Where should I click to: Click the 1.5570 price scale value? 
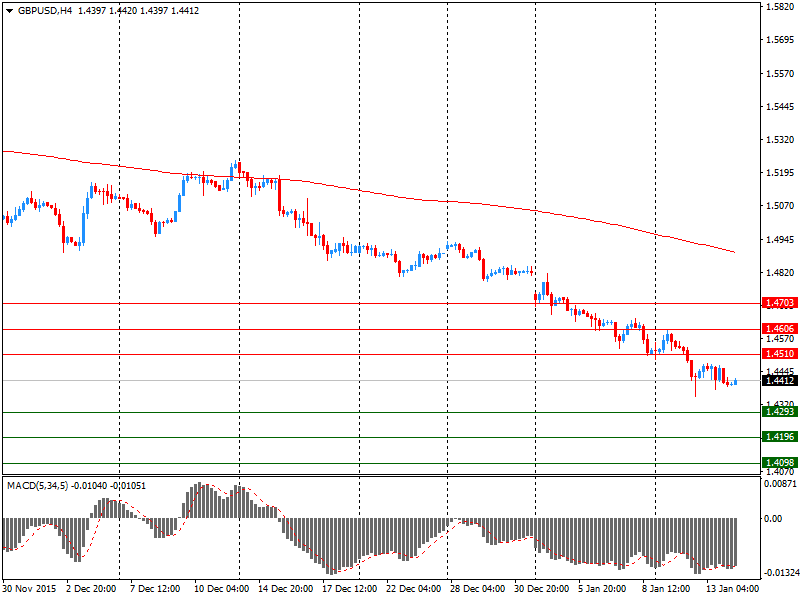(781, 73)
